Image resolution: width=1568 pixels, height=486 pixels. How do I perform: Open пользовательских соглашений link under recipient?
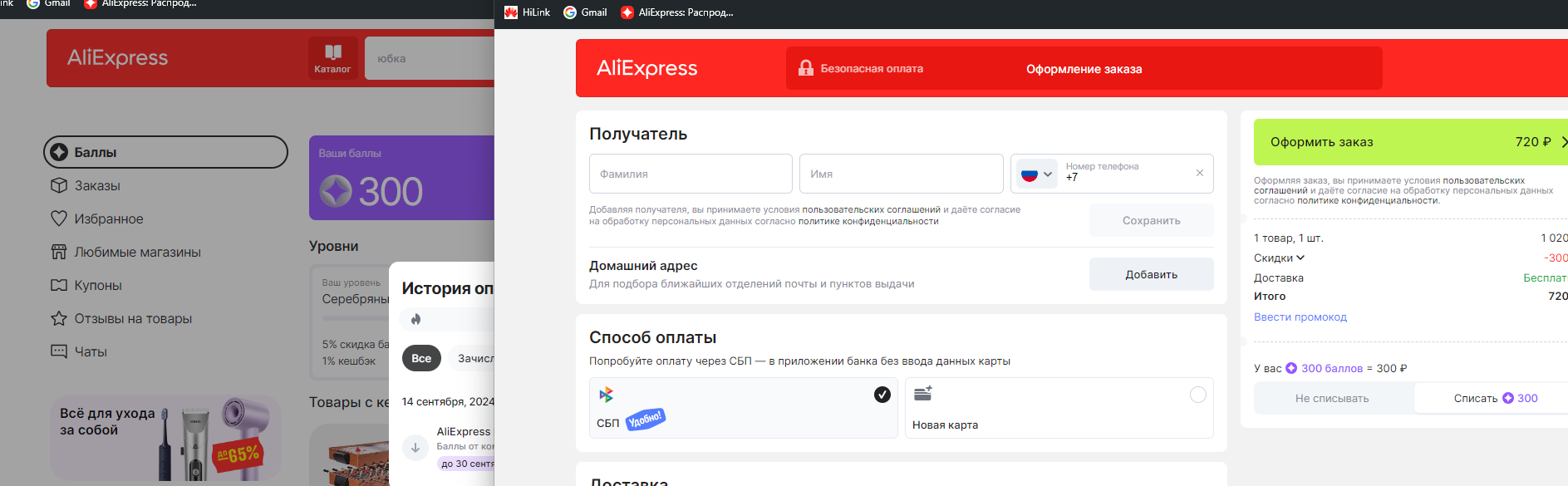coord(871,210)
